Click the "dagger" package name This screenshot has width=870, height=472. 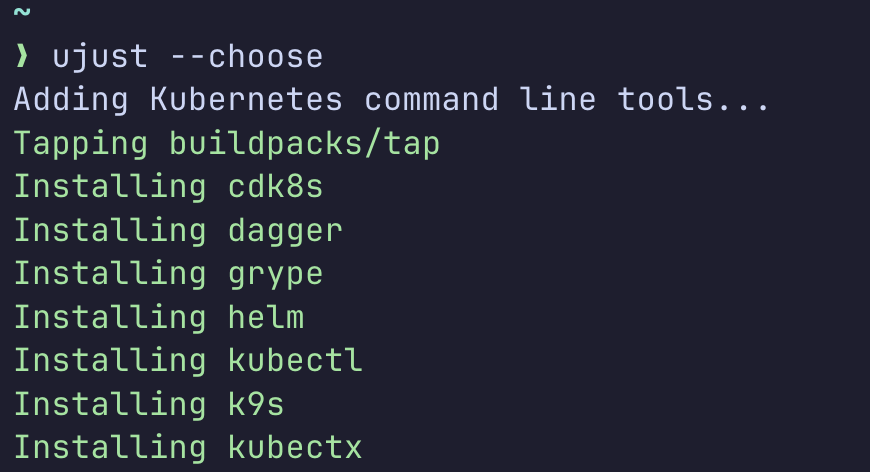(x=285, y=230)
